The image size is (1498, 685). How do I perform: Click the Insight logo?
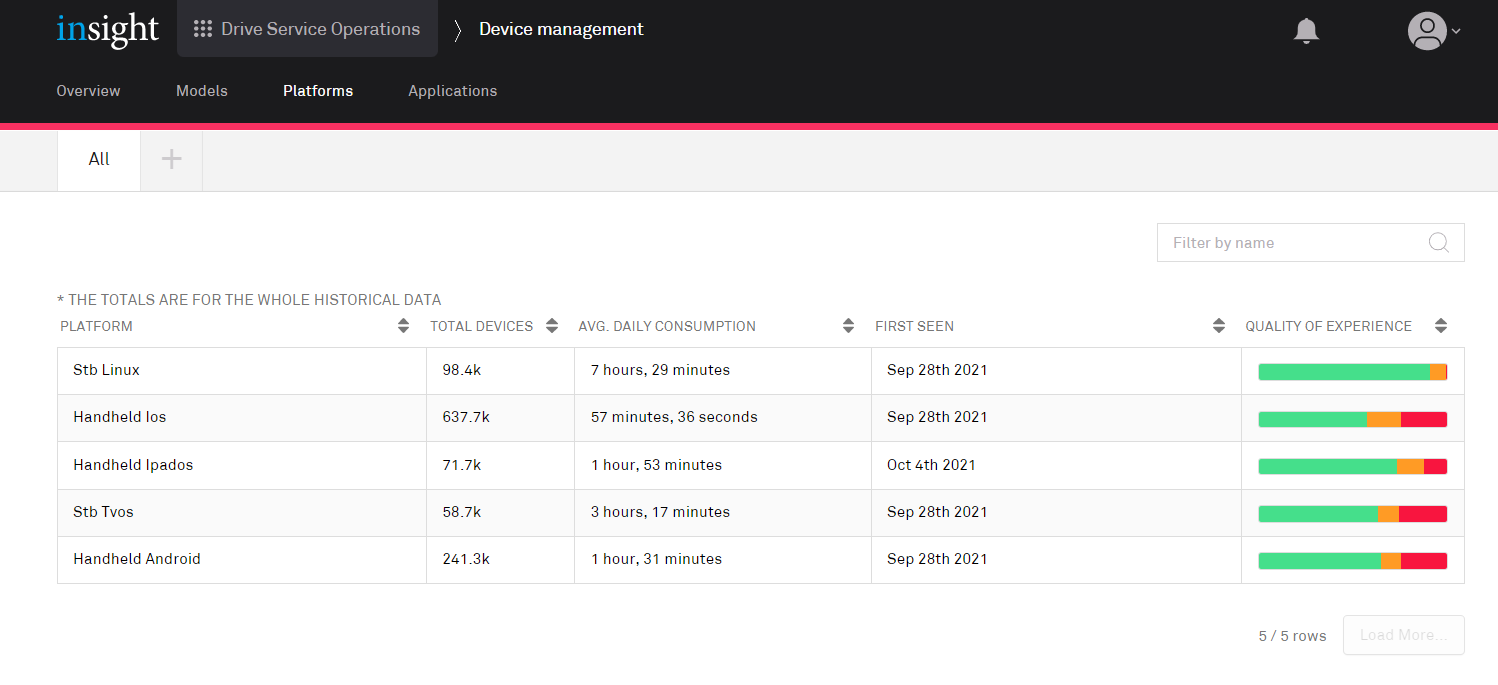[x=108, y=30]
